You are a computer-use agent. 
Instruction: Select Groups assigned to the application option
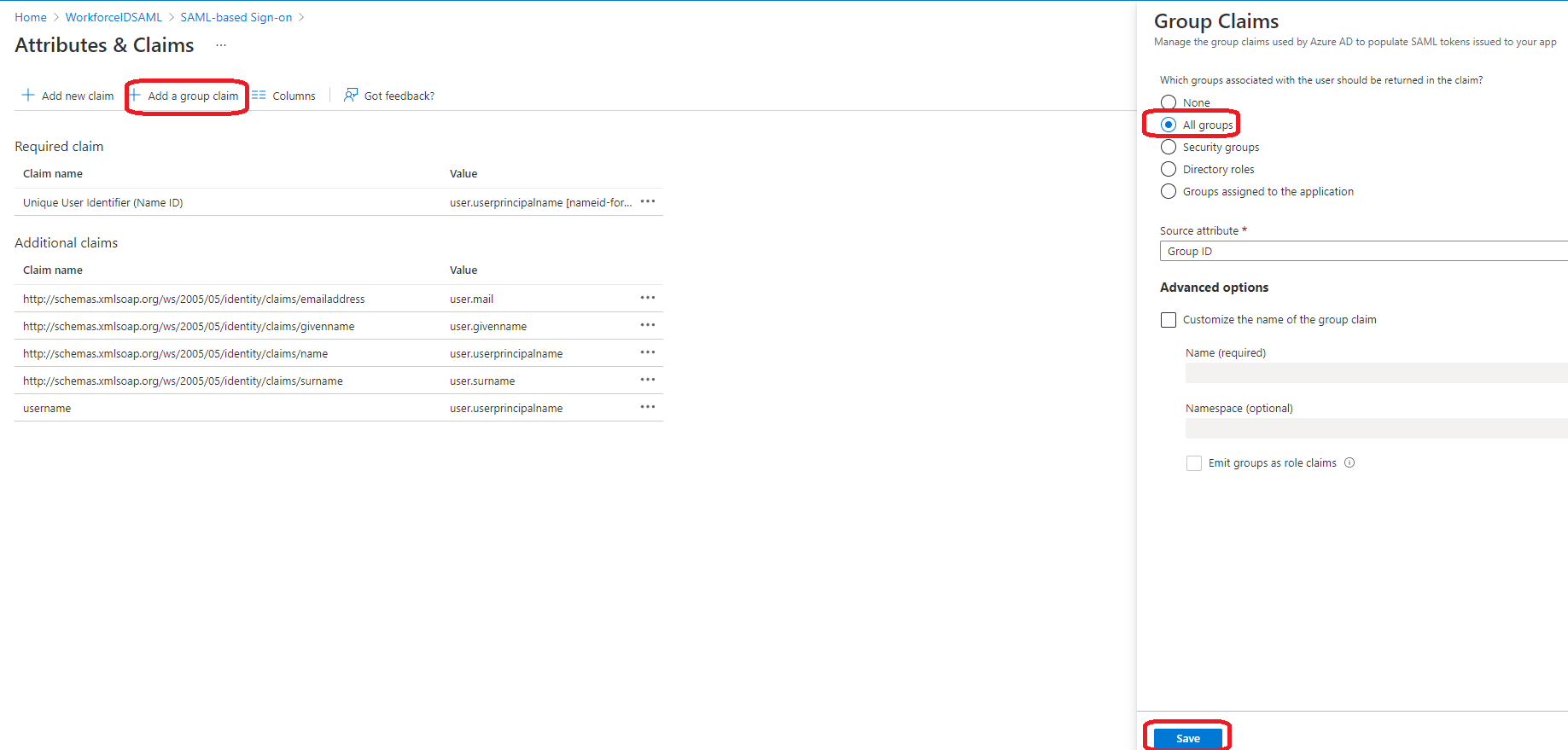[x=1169, y=191]
